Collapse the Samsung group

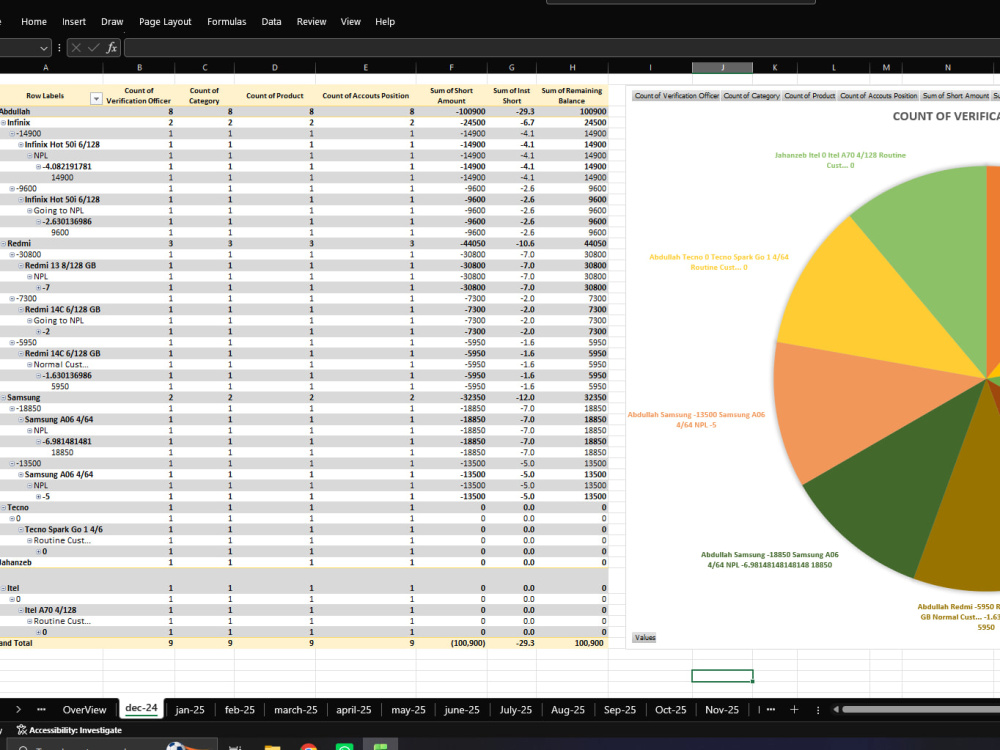[x=3, y=397]
